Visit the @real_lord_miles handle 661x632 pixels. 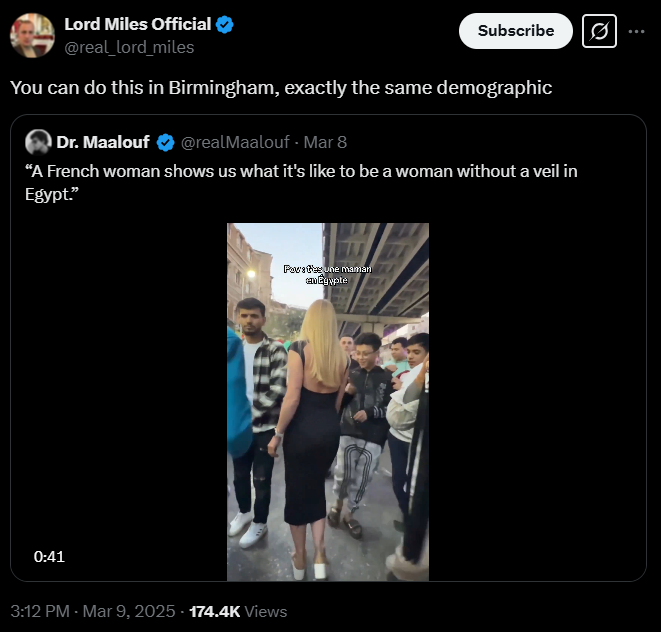(x=129, y=47)
